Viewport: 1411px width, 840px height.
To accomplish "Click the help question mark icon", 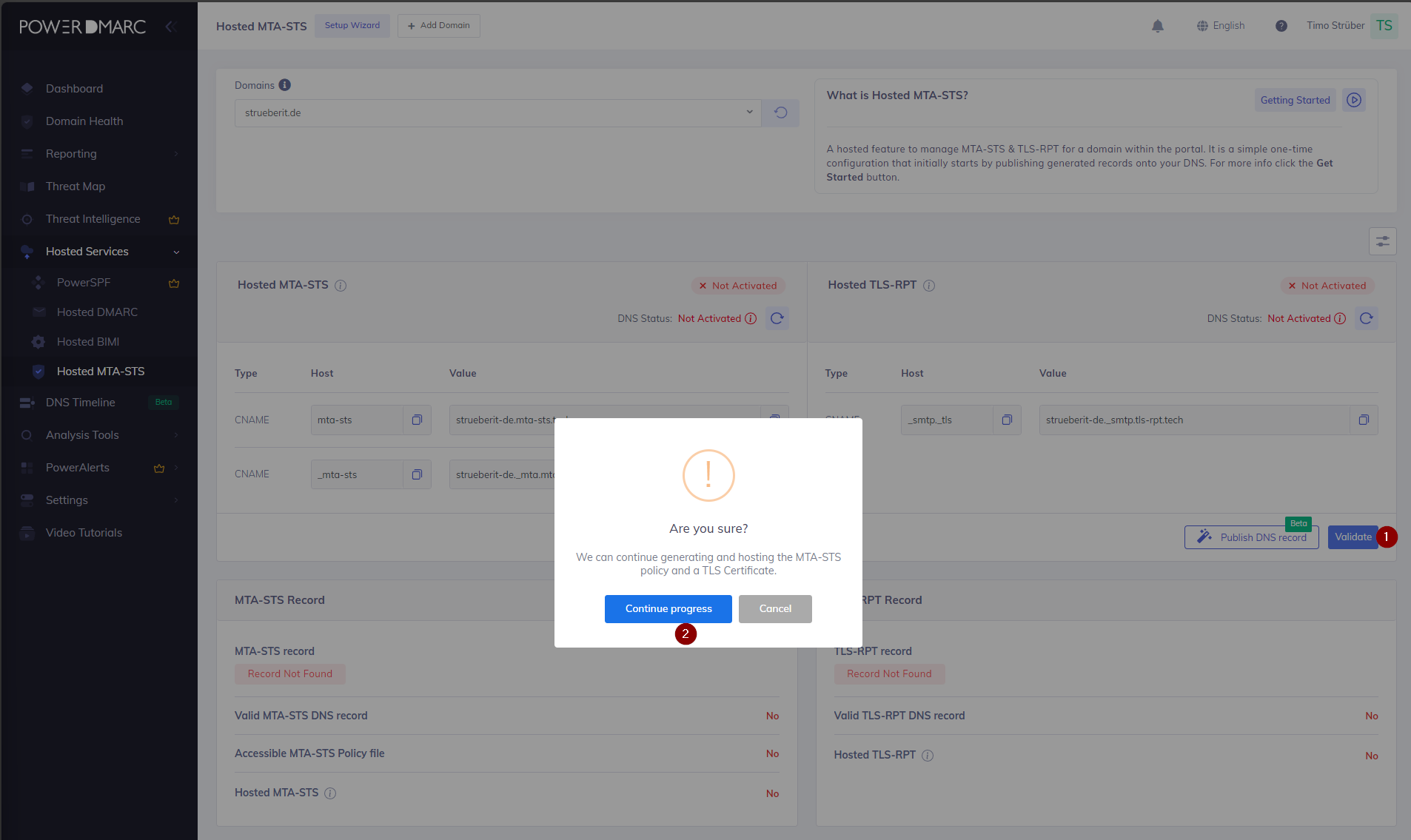I will (1281, 26).
